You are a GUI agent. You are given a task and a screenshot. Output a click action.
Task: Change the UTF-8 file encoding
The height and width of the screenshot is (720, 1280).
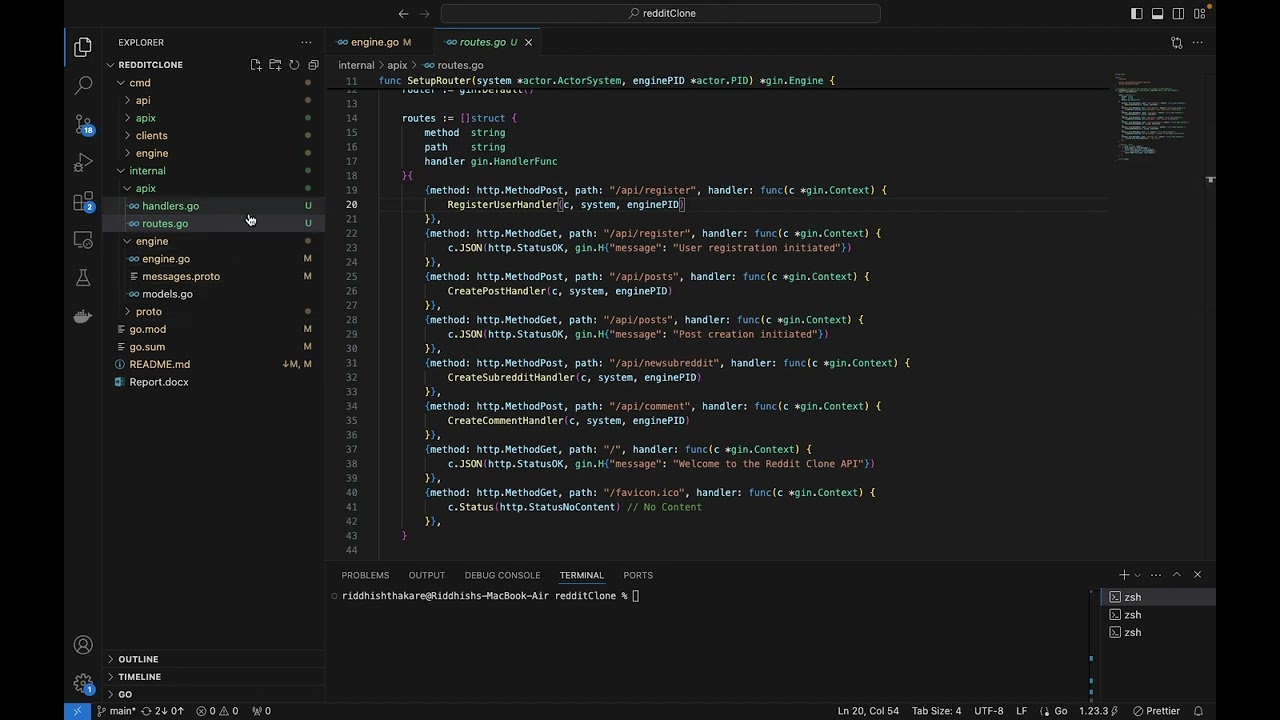tap(988, 711)
